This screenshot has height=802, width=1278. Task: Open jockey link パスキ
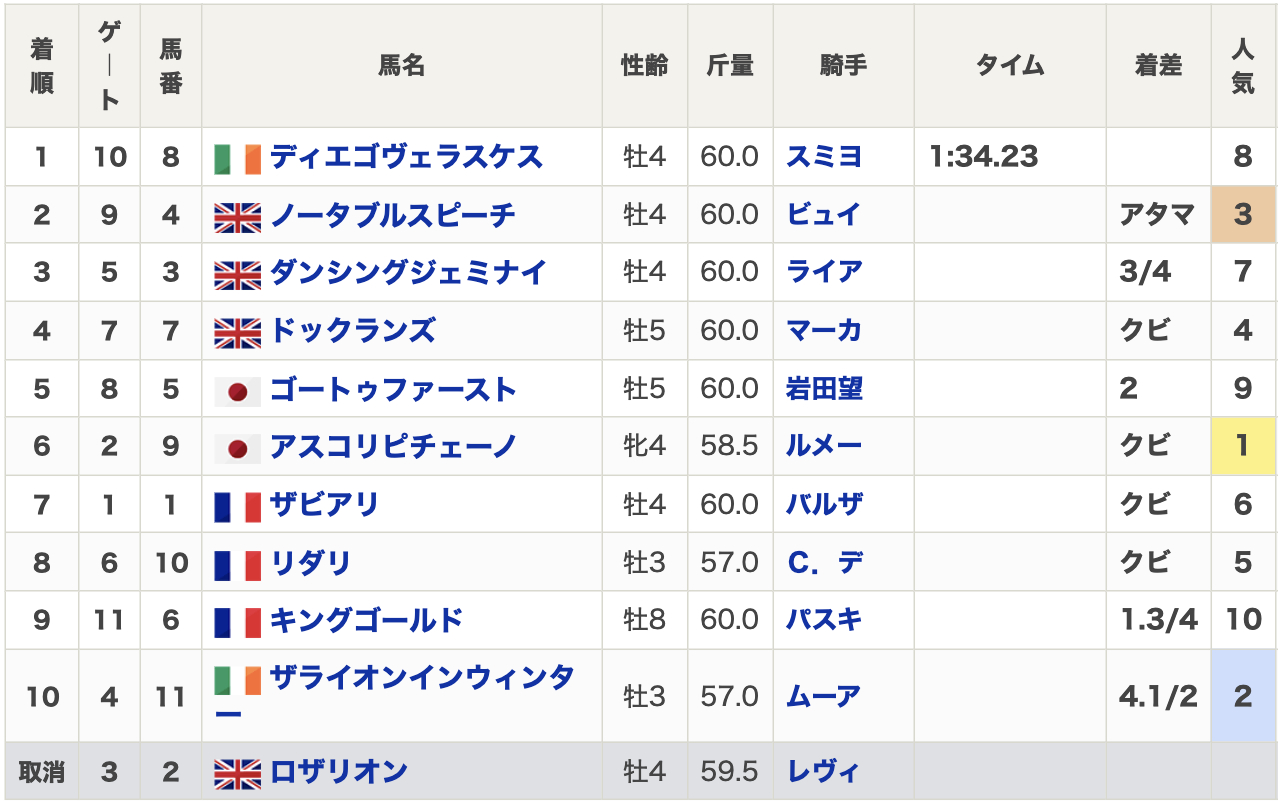point(824,620)
